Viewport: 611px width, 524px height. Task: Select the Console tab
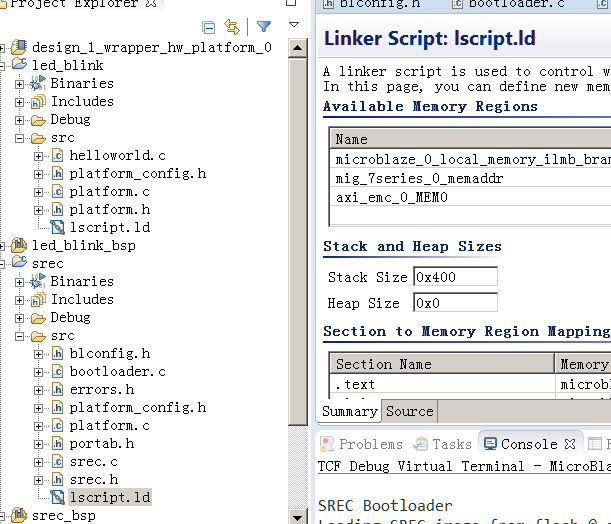529,444
